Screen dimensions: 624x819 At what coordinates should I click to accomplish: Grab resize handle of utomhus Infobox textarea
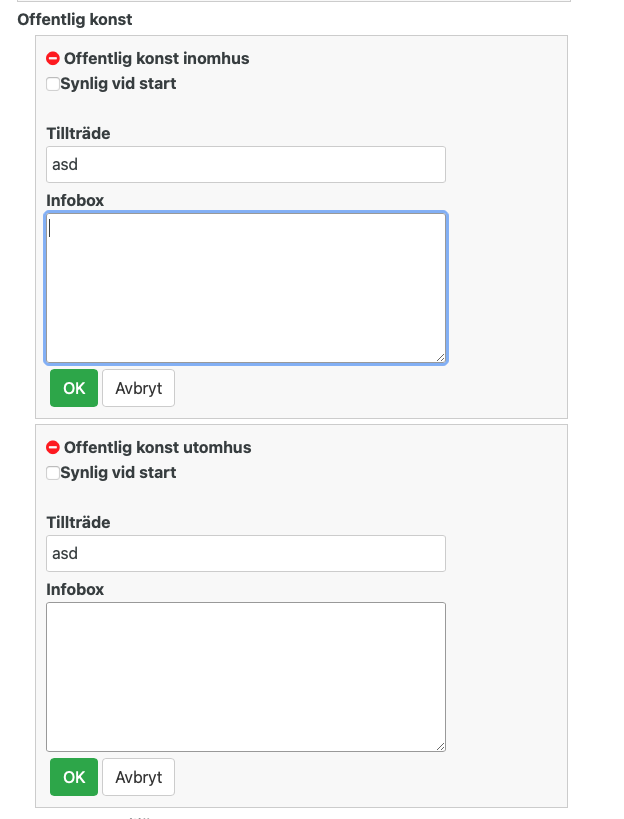point(440,747)
